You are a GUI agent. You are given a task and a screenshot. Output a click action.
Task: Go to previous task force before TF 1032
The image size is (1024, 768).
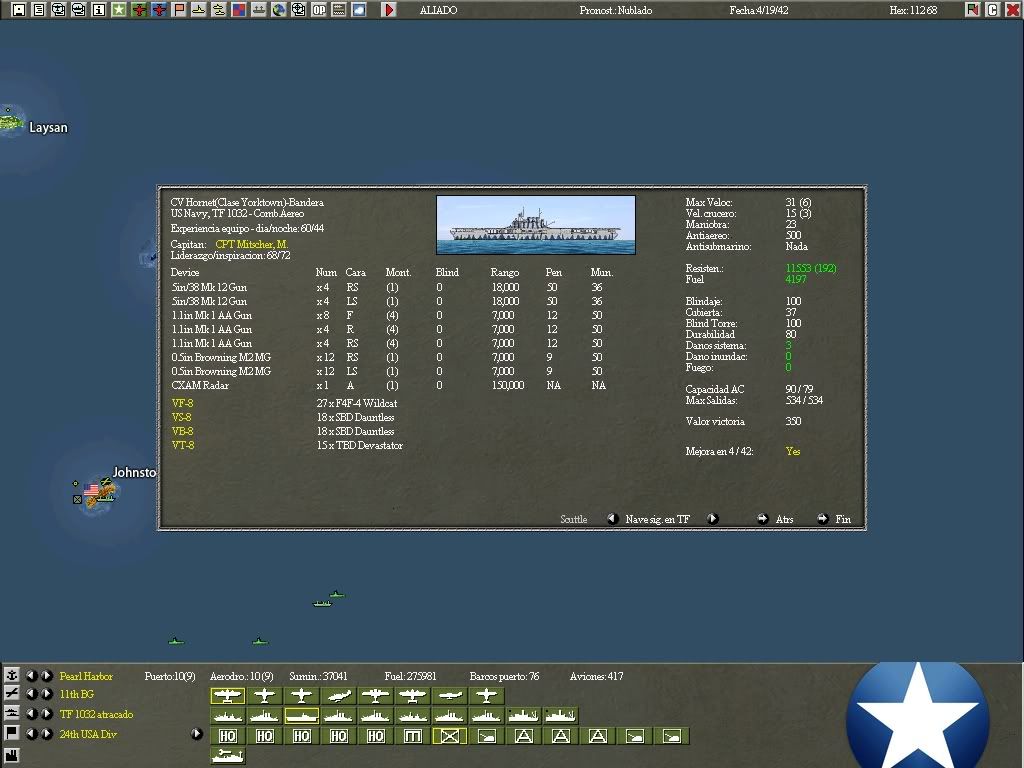(31, 714)
